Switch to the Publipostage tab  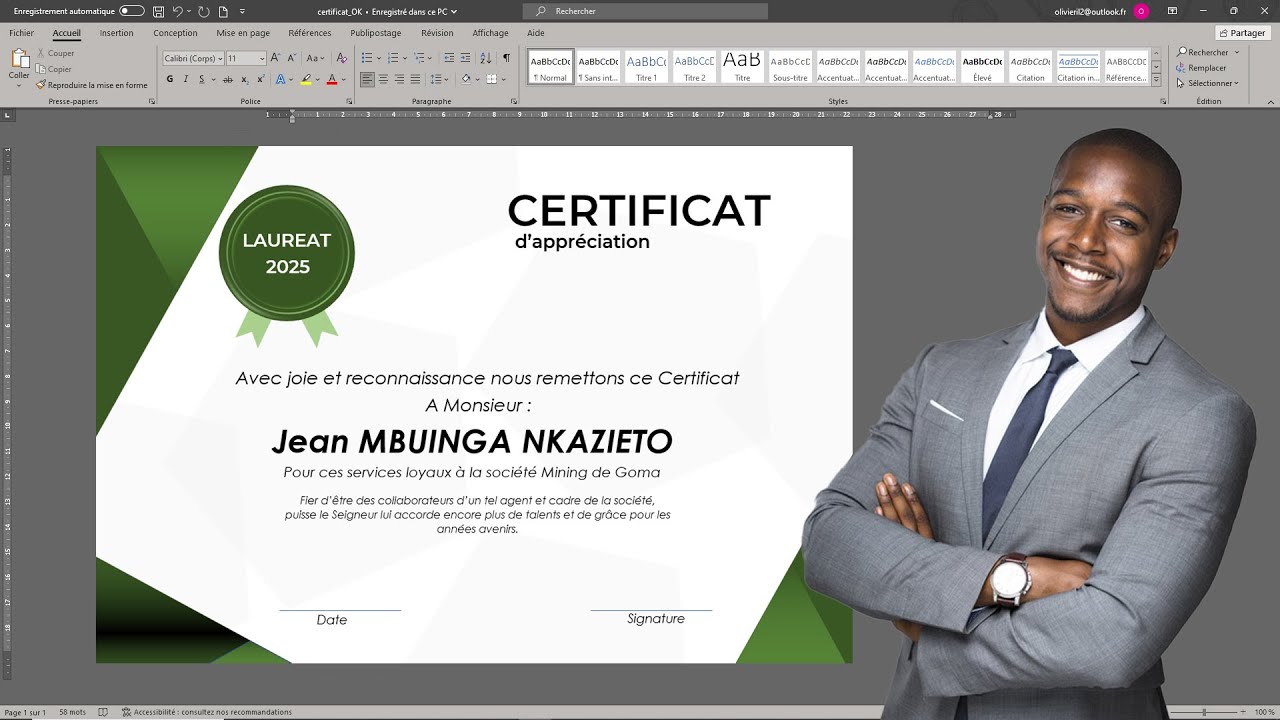(376, 33)
